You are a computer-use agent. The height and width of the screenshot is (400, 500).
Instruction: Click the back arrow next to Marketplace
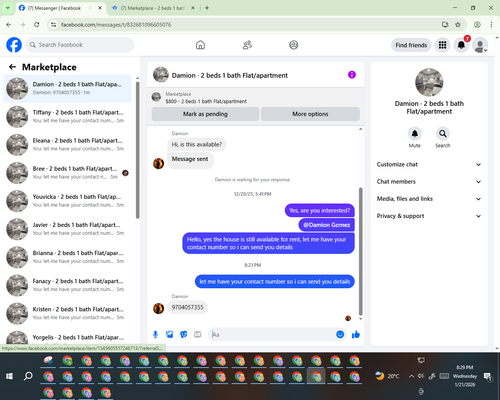[12, 67]
